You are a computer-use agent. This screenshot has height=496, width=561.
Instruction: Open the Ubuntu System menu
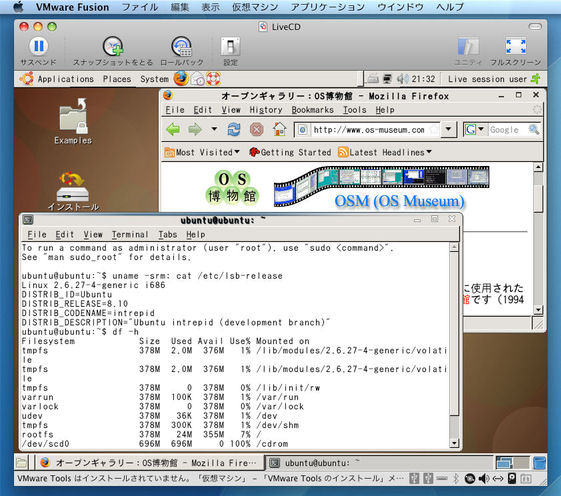(x=154, y=79)
